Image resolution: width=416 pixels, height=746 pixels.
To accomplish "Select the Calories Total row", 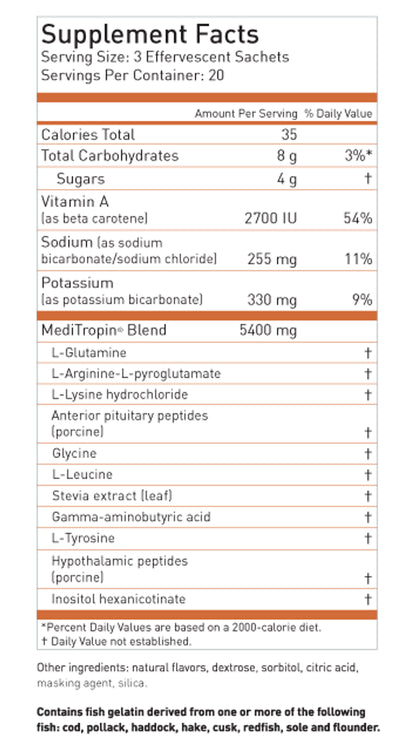I will click(207, 135).
